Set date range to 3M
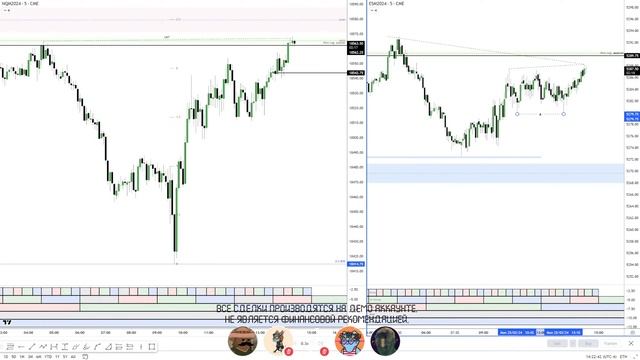This screenshot has width=640, height=360. click(30, 357)
